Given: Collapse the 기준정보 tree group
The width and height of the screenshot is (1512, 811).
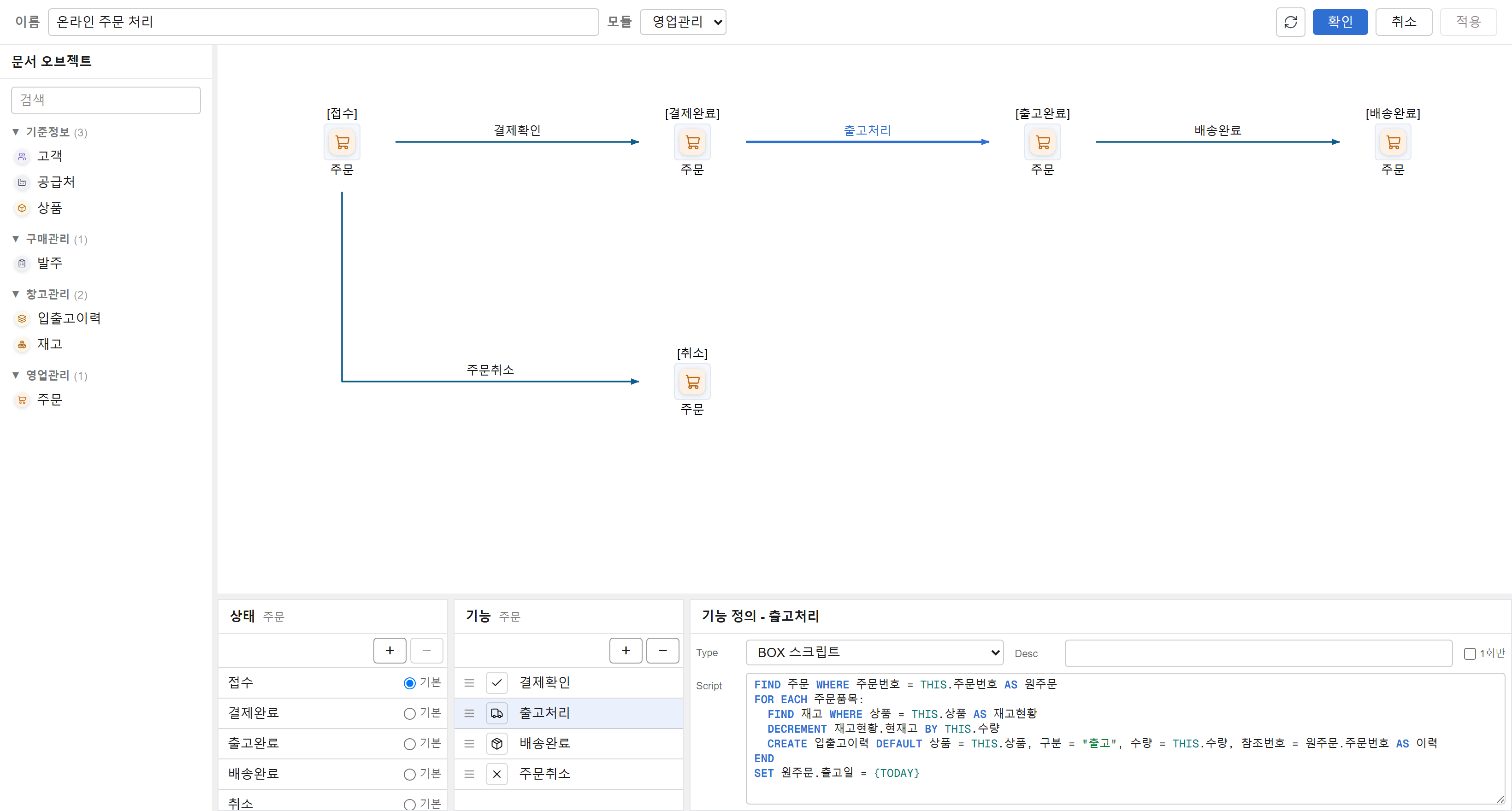Looking at the screenshot, I should click(16, 132).
